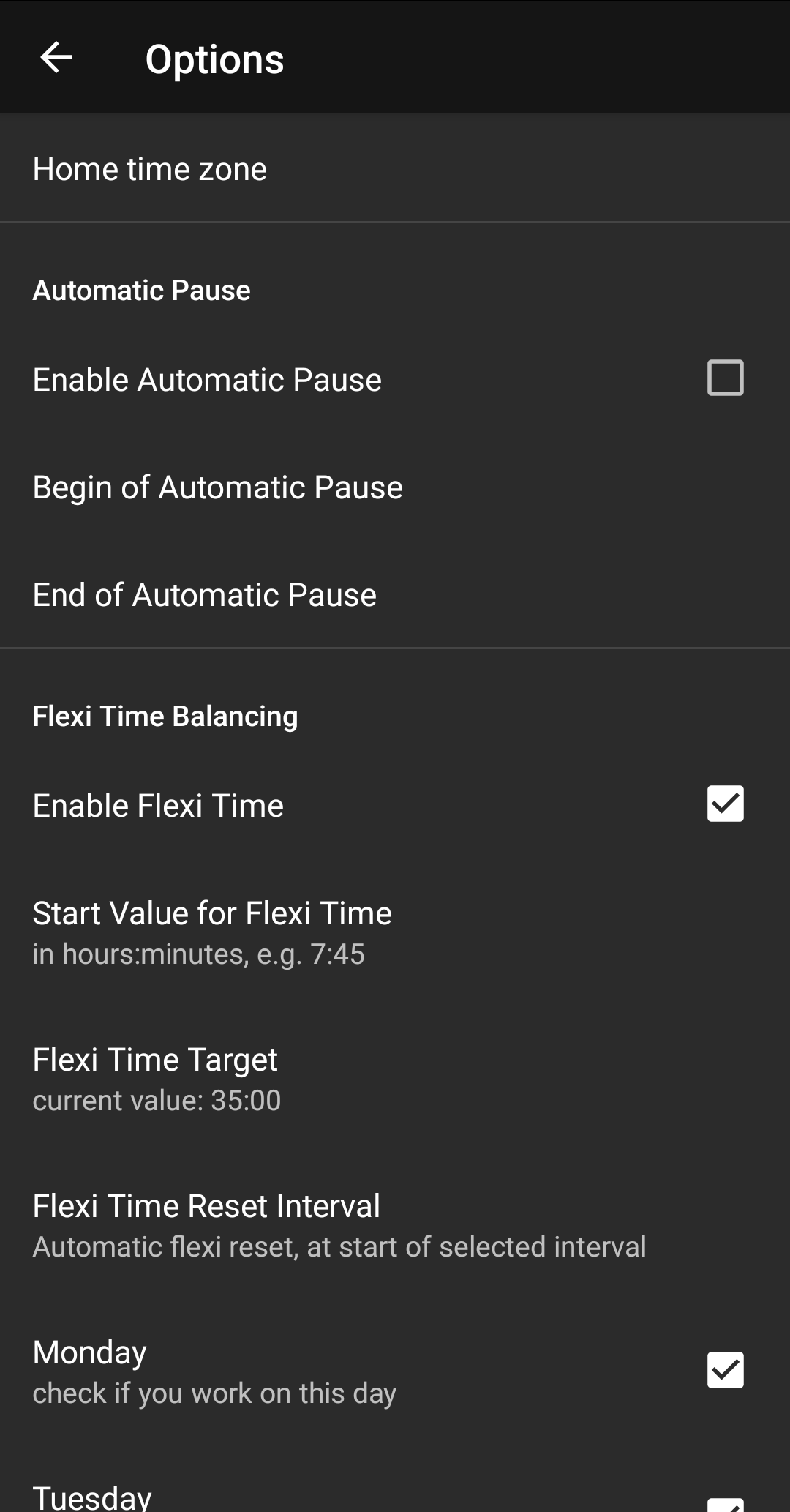Uncheck the Monday workday checkbox
790x1512 pixels.
point(725,1370)
